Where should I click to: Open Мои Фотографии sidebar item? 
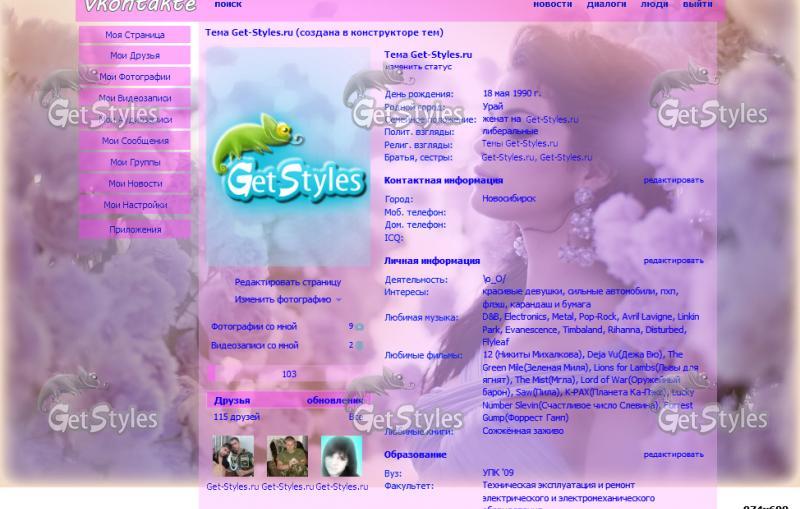[135, 77]
